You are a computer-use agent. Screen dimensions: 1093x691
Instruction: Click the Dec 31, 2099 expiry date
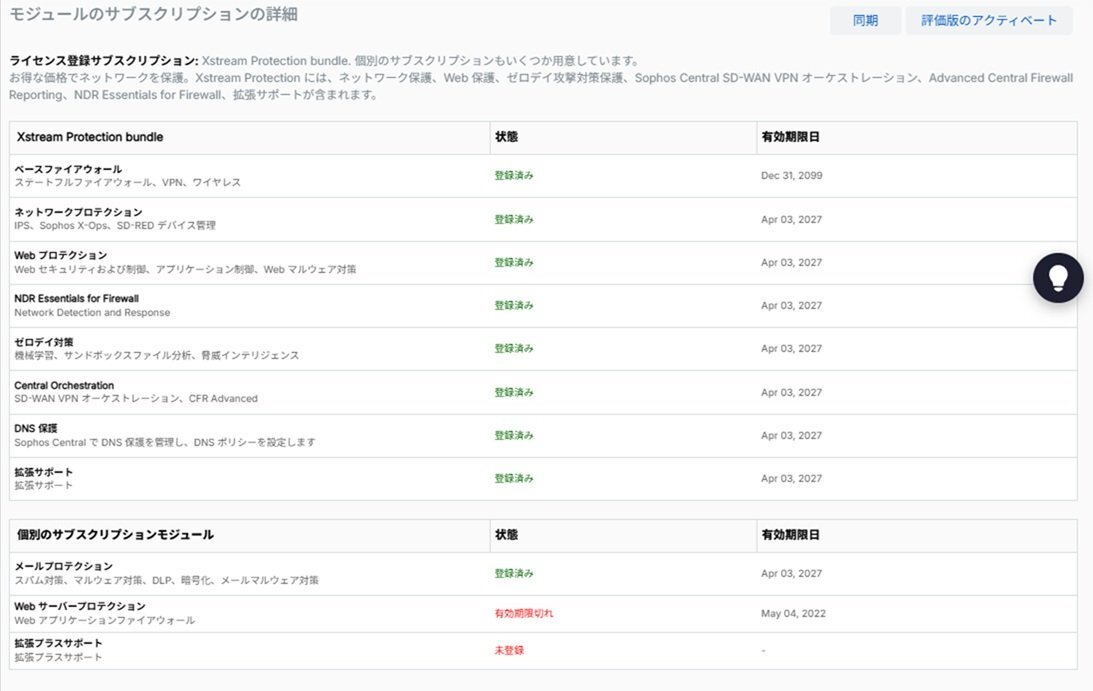point(792,176)
